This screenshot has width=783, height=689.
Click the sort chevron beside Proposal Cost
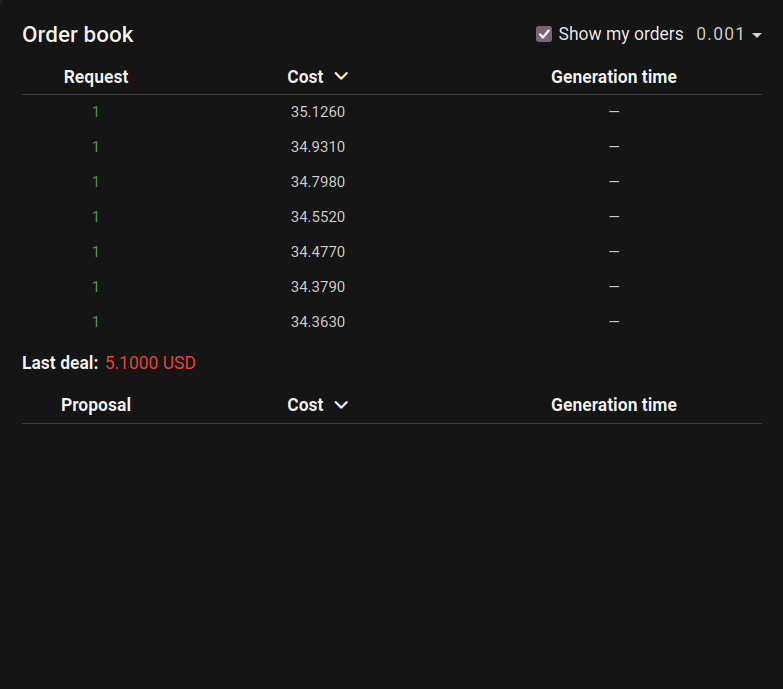click(341, 405)
